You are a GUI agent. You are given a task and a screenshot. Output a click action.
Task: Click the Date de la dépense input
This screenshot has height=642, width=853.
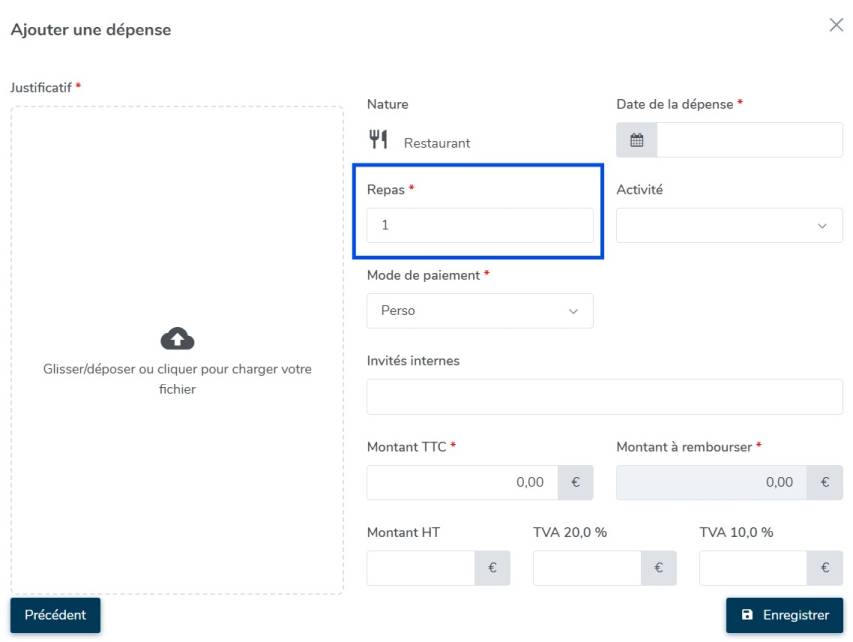(749, 140)
